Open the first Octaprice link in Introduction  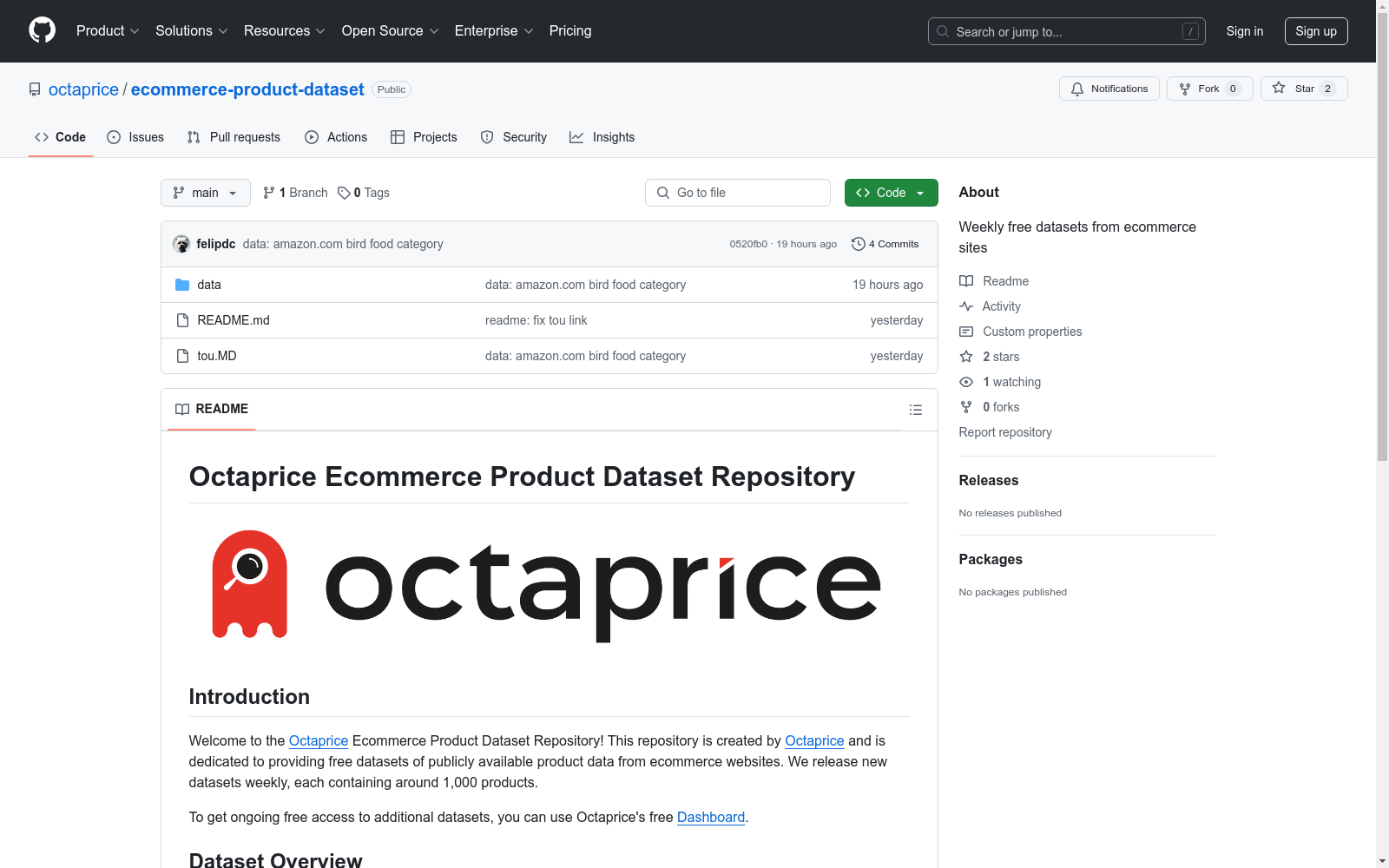tap(319, 740)
